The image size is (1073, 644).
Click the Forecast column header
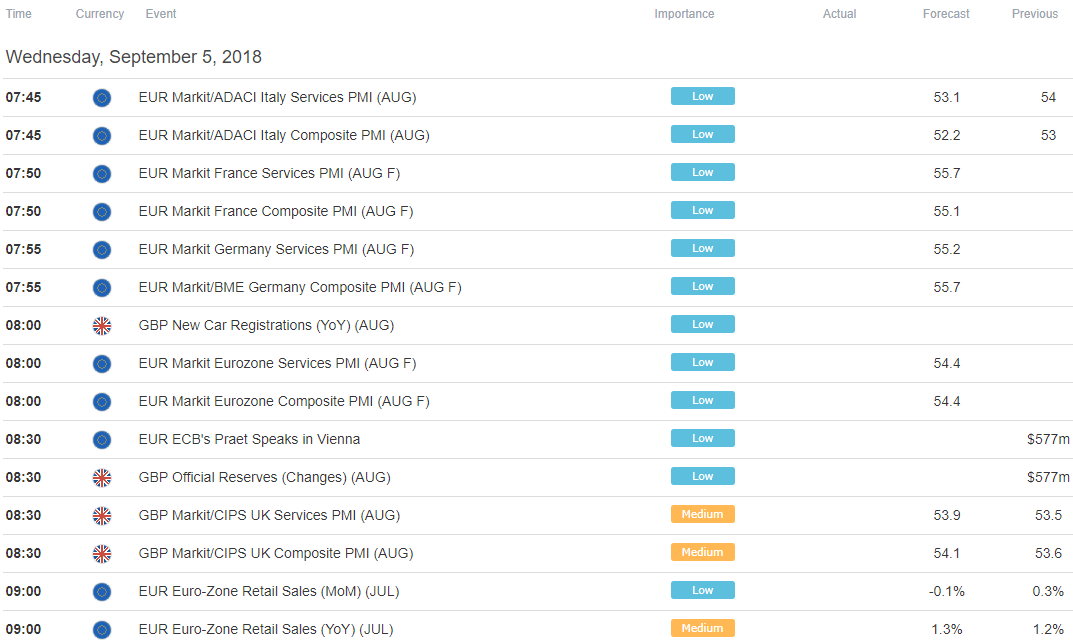pos(946,14)
